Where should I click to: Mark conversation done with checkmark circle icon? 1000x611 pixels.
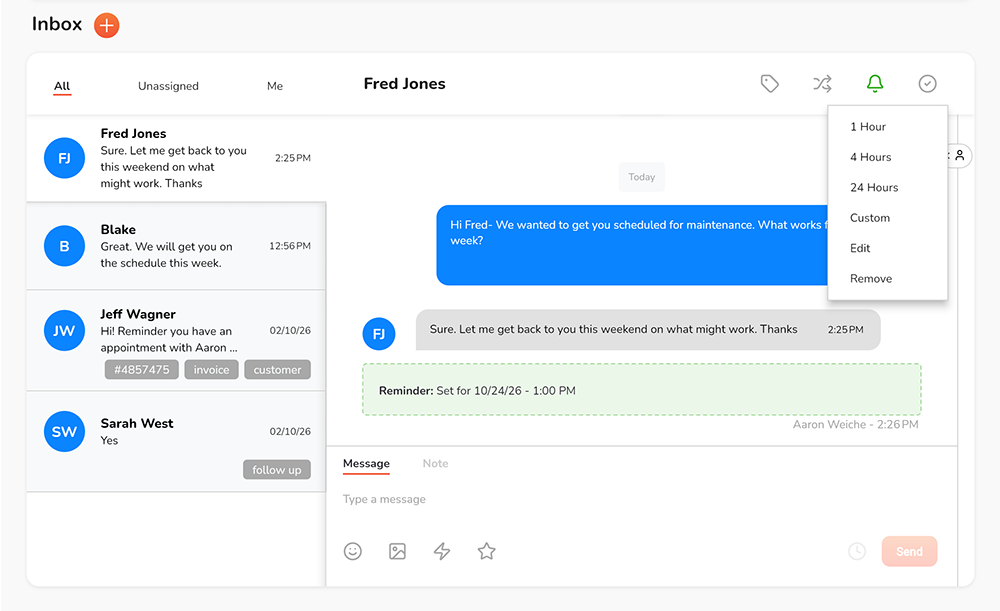pyautogui.click(x=927, y=84)
